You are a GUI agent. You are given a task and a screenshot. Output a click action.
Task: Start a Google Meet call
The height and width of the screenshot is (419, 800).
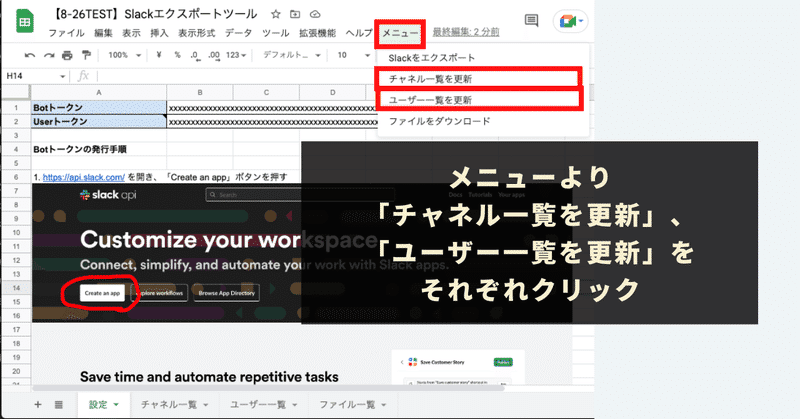tap(570, 21)
